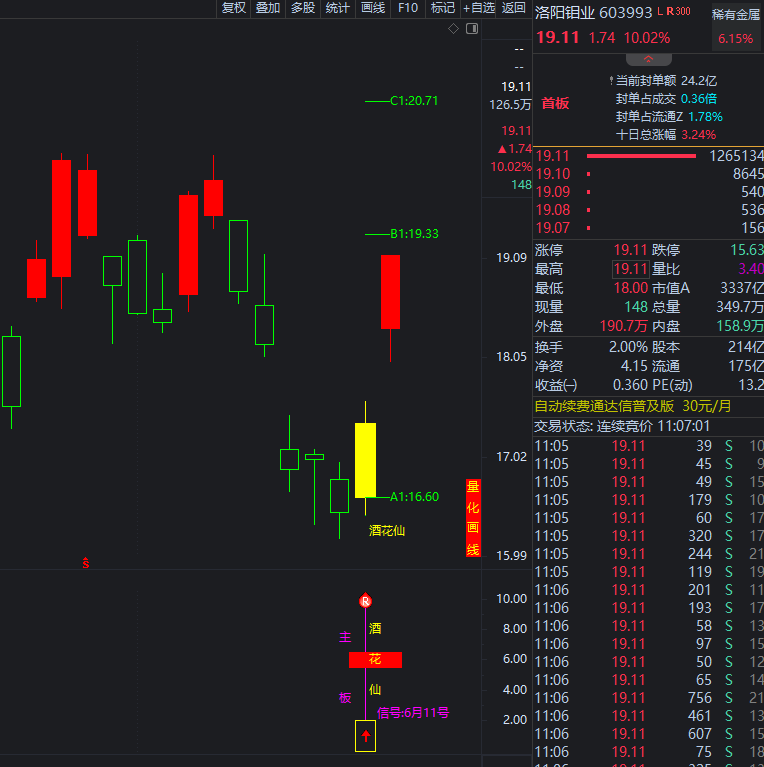Click the L margin-trading badge beside stock code
Viewport: 764px width, 767px height.
[660, 11]
